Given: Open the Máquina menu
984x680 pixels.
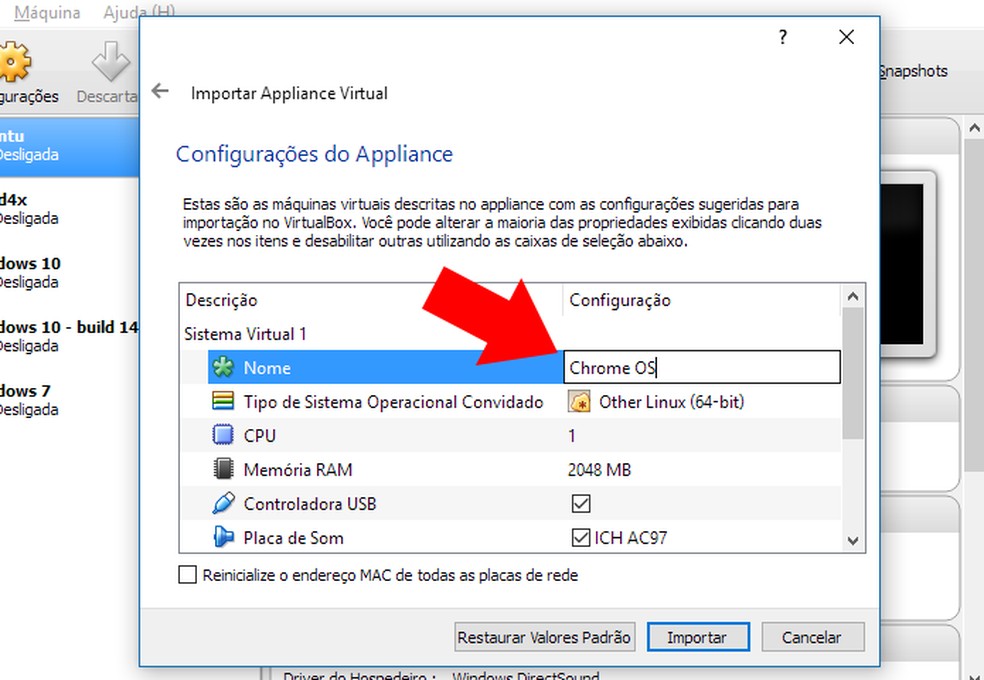Looking at the screenshot, I should [47, 13].
